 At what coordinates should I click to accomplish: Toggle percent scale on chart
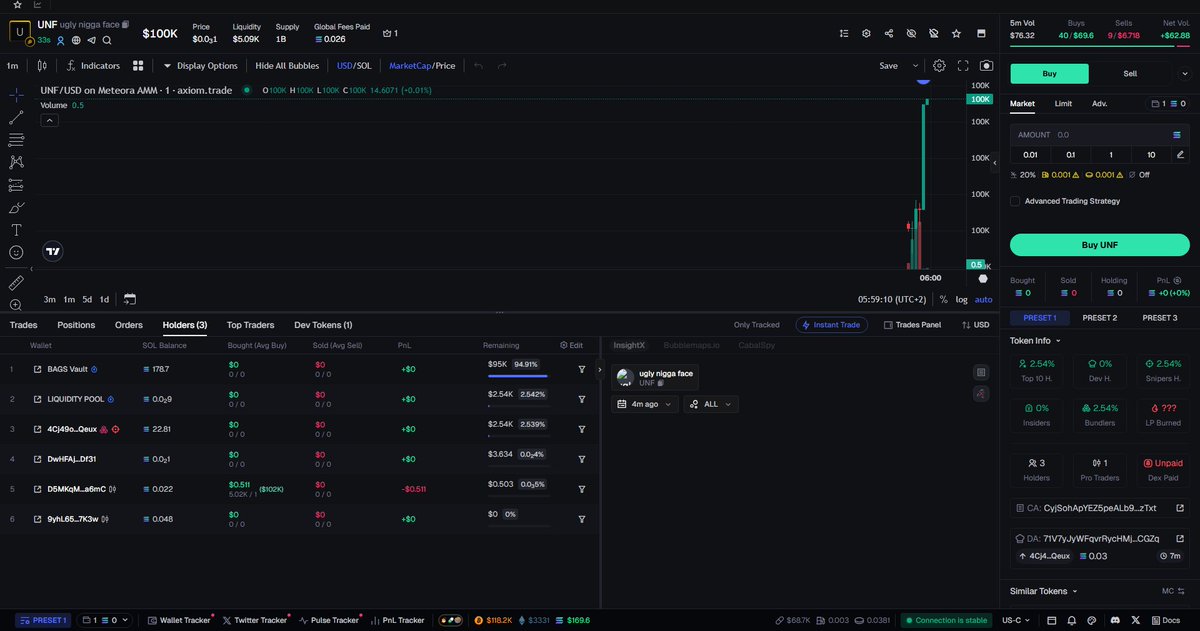pyautogui.click(x=943, y=299)
